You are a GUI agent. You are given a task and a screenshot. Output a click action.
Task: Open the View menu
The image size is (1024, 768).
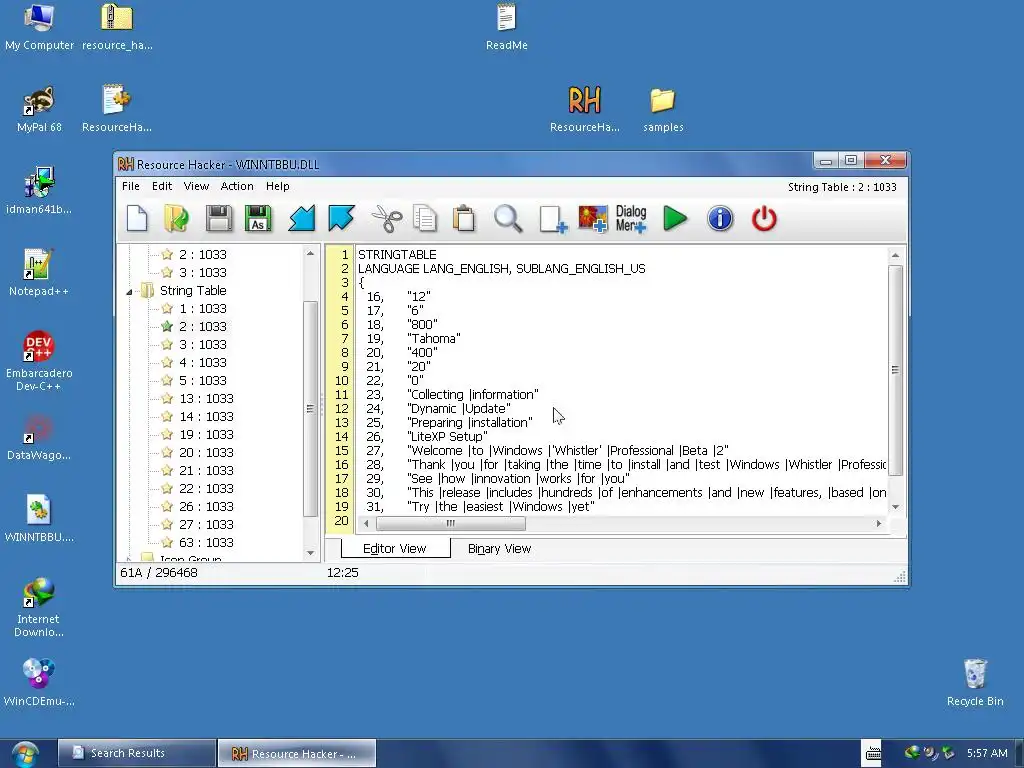click(x=196, y=186)
